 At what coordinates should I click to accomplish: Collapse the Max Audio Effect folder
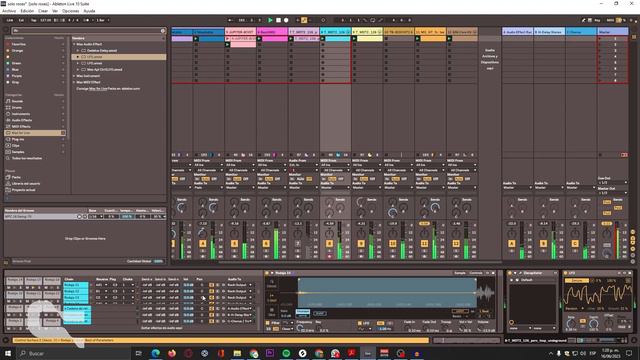[74, 44]
